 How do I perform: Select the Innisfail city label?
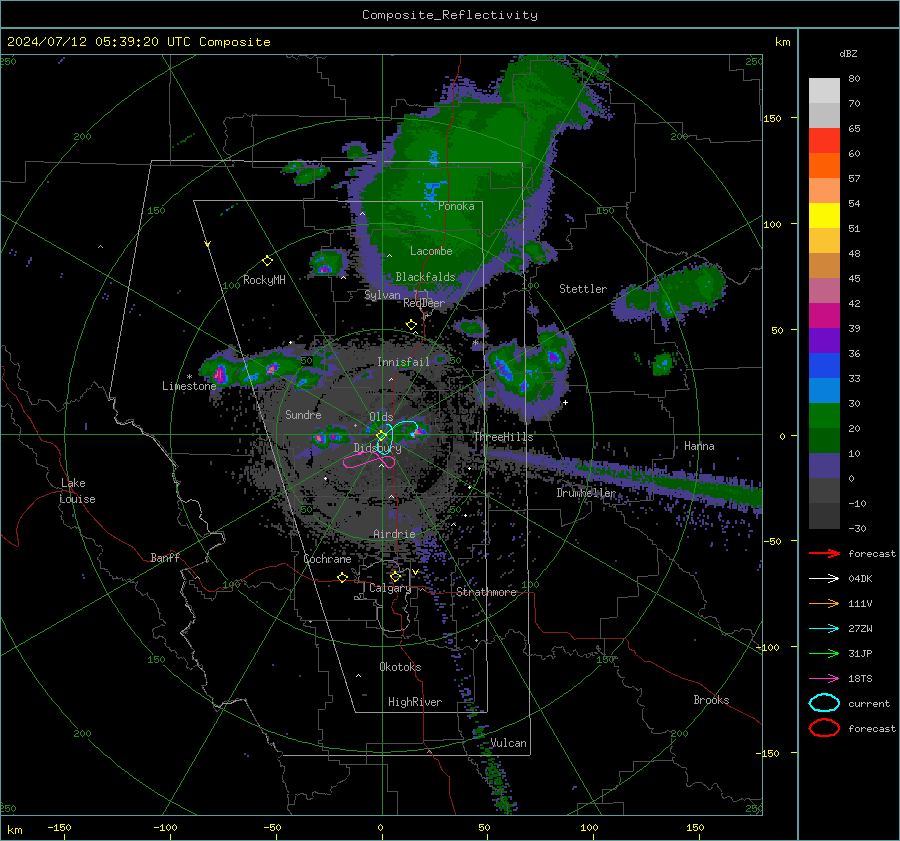click(x=404, y=362)
